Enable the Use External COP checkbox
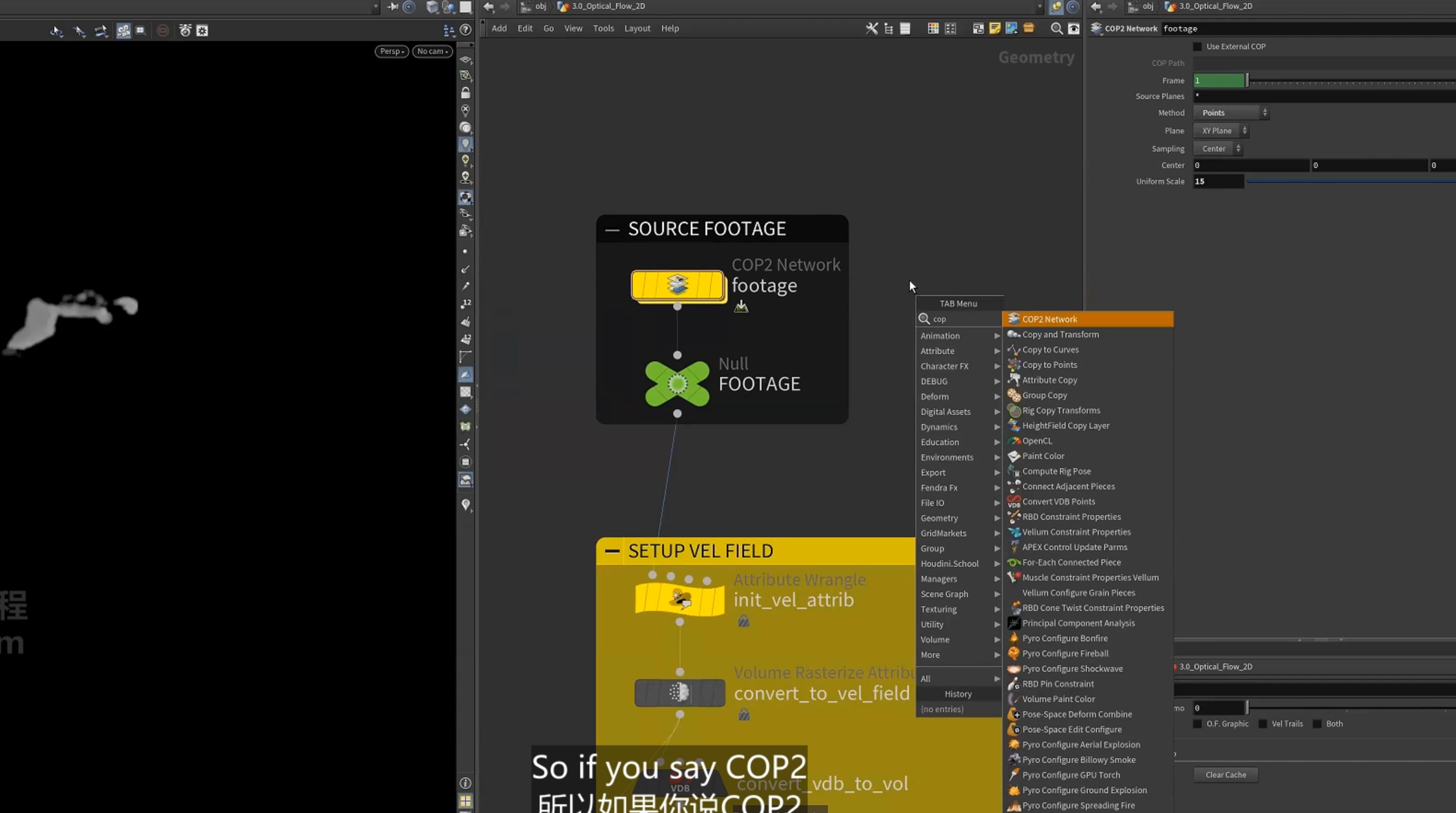The height and width of the screenshot is (813, 1456). (1197, 46)
